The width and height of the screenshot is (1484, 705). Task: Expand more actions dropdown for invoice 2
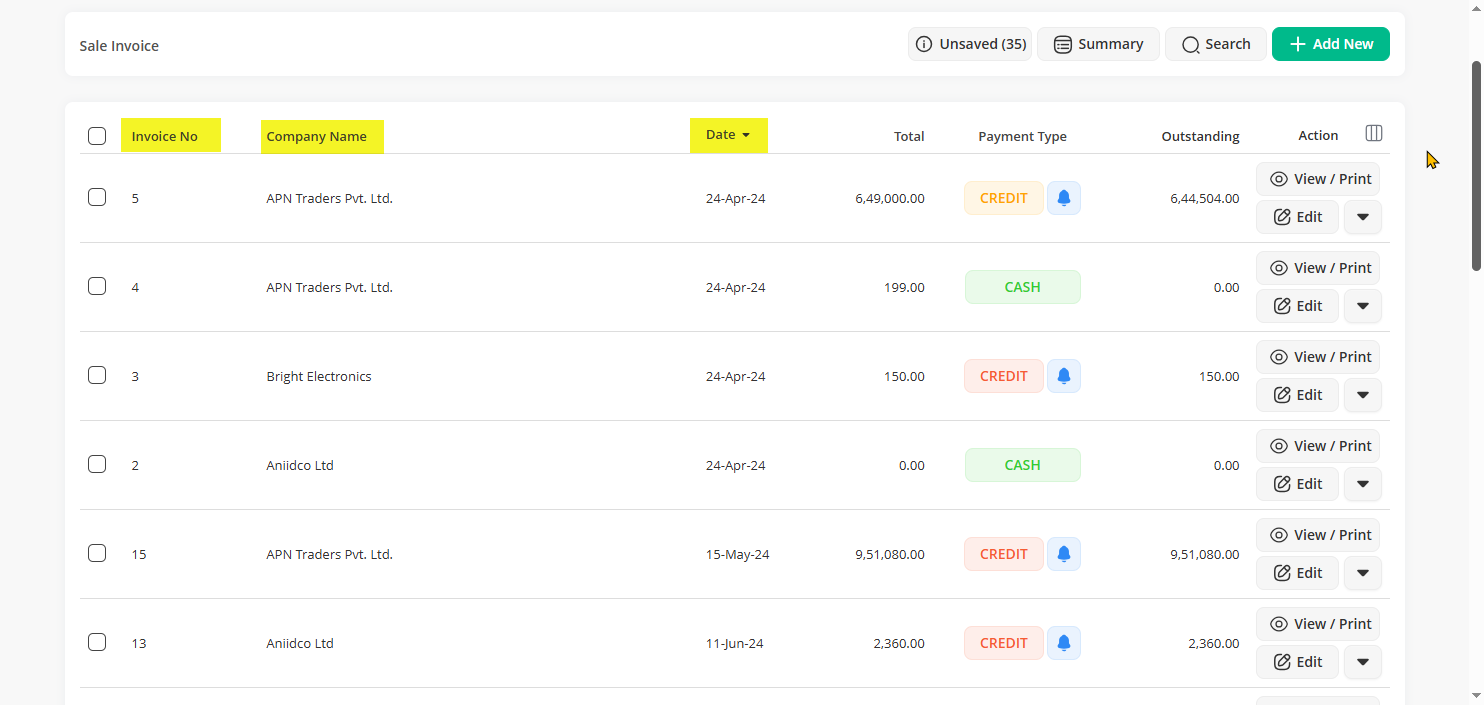(x=1362, y=484)
